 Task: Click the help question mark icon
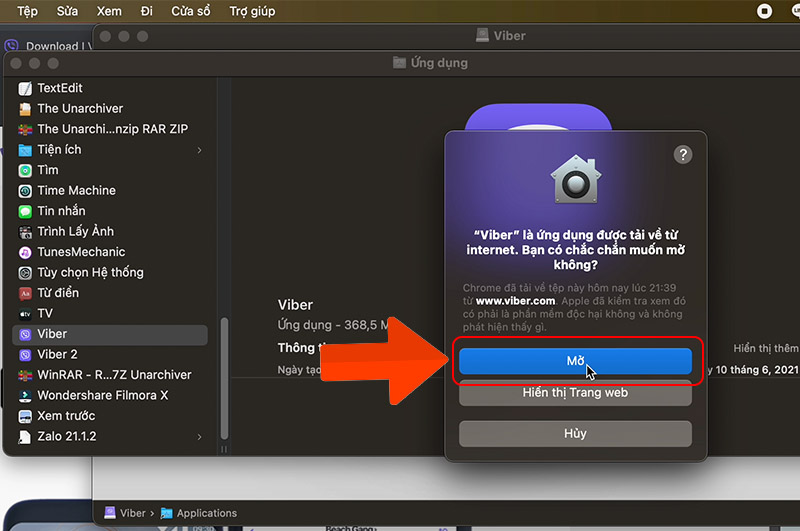click(683, 154)
